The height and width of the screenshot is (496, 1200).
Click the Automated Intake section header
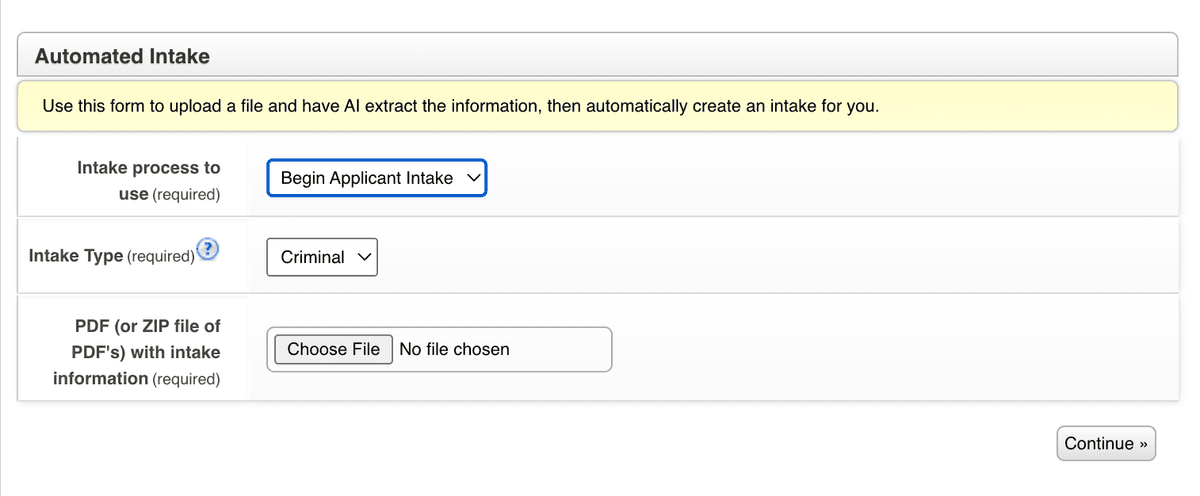[122, 57]
